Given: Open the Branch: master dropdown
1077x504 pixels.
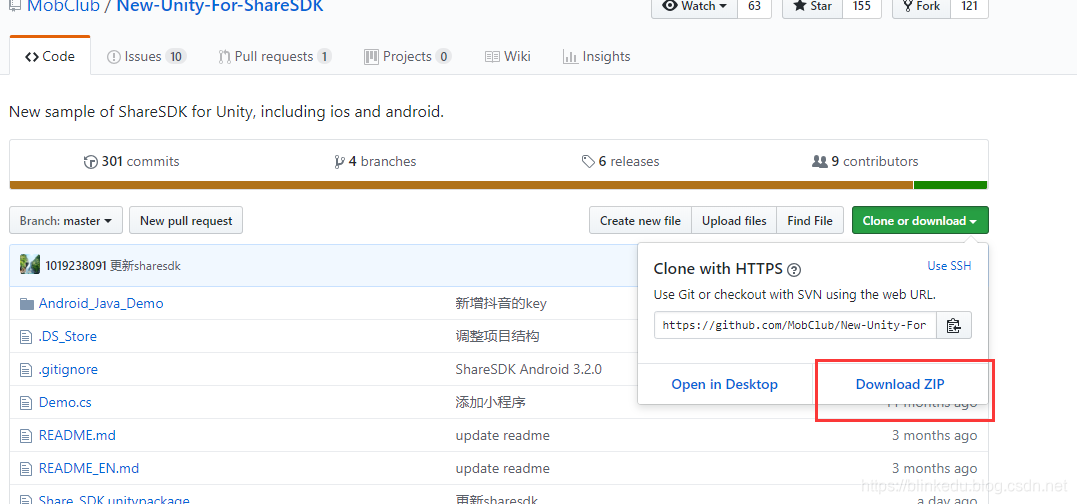Looking at the screenshot, I should click(66, 220).
